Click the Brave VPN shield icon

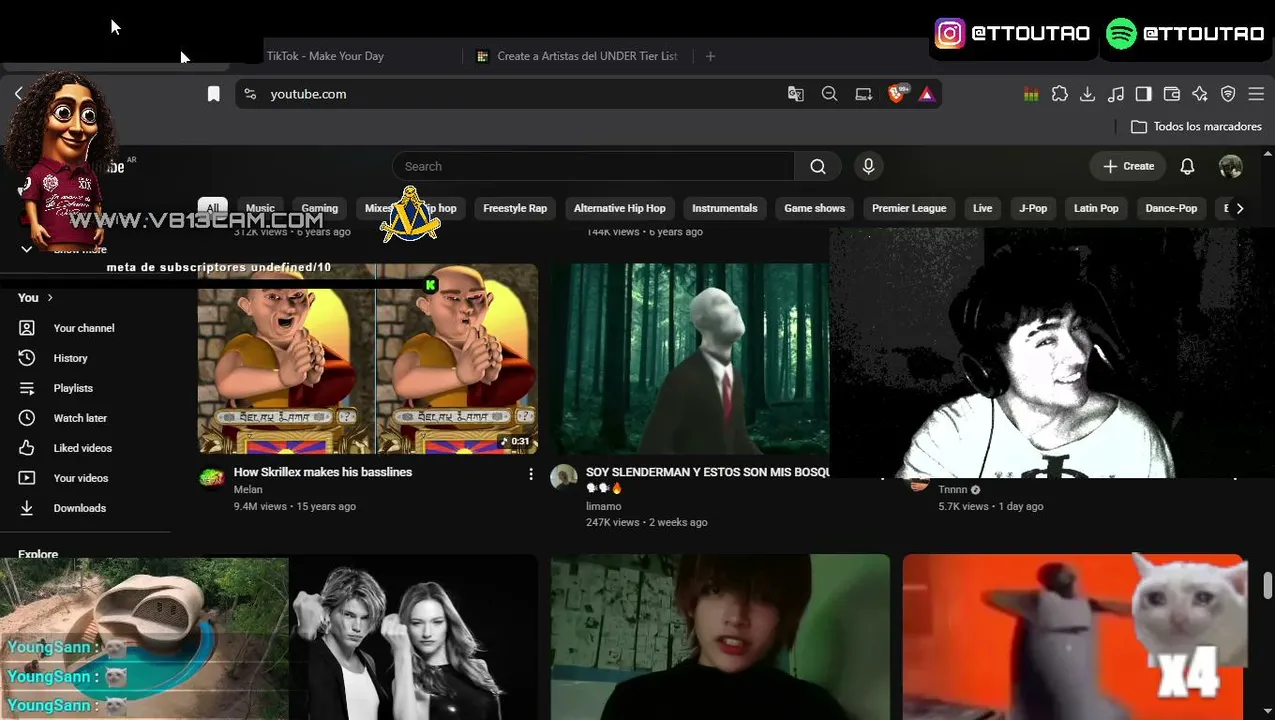(1228, 94)
